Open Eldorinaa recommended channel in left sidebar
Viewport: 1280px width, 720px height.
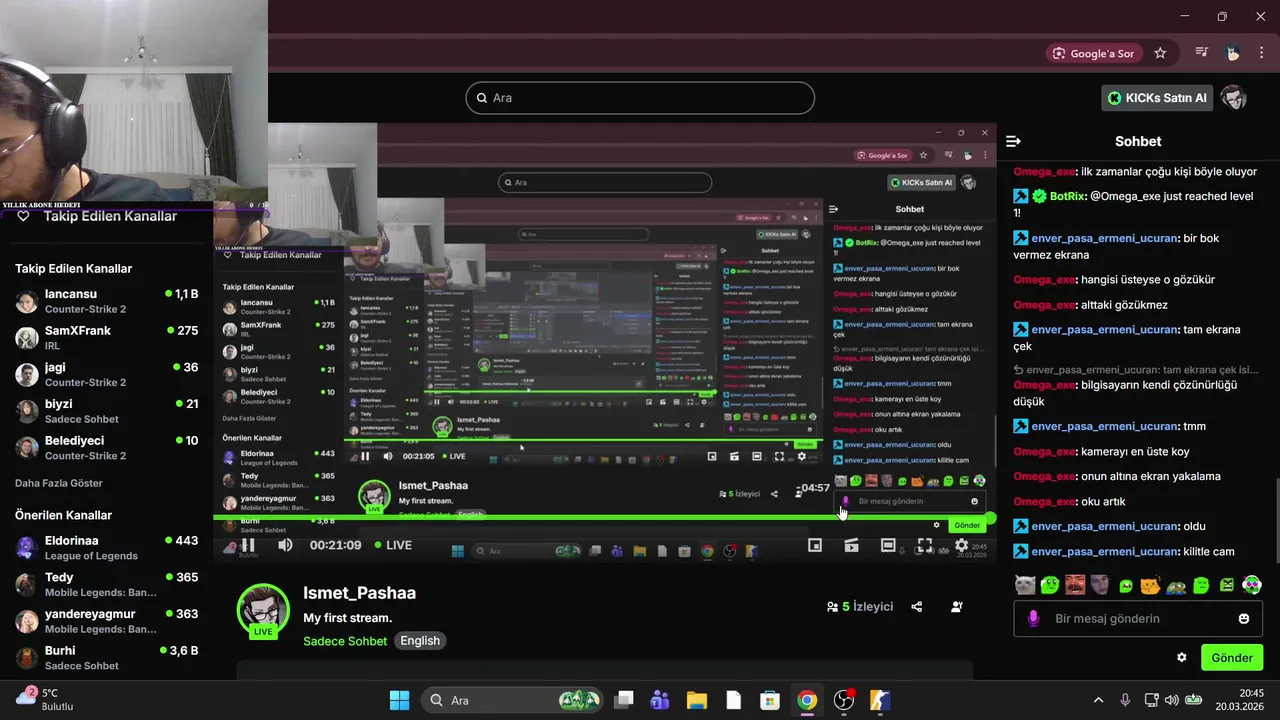click(107, 547)
